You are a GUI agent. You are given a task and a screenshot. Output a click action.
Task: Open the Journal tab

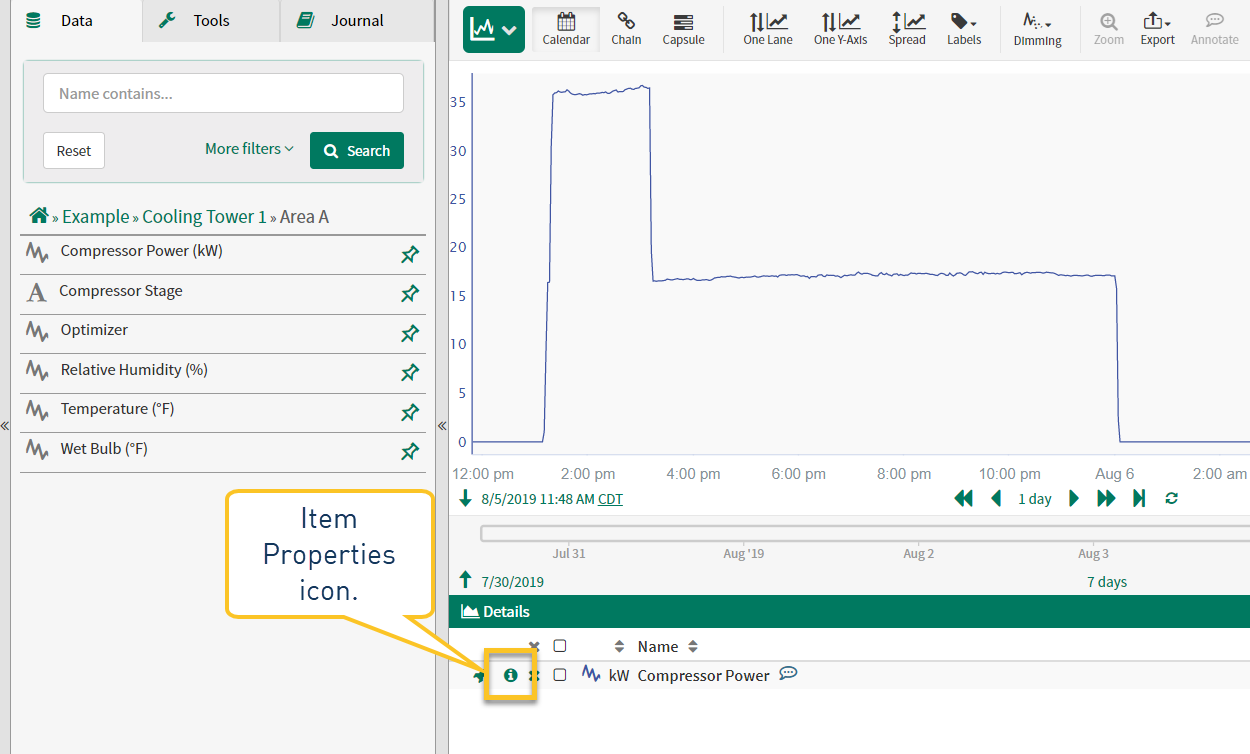[357, 20]
